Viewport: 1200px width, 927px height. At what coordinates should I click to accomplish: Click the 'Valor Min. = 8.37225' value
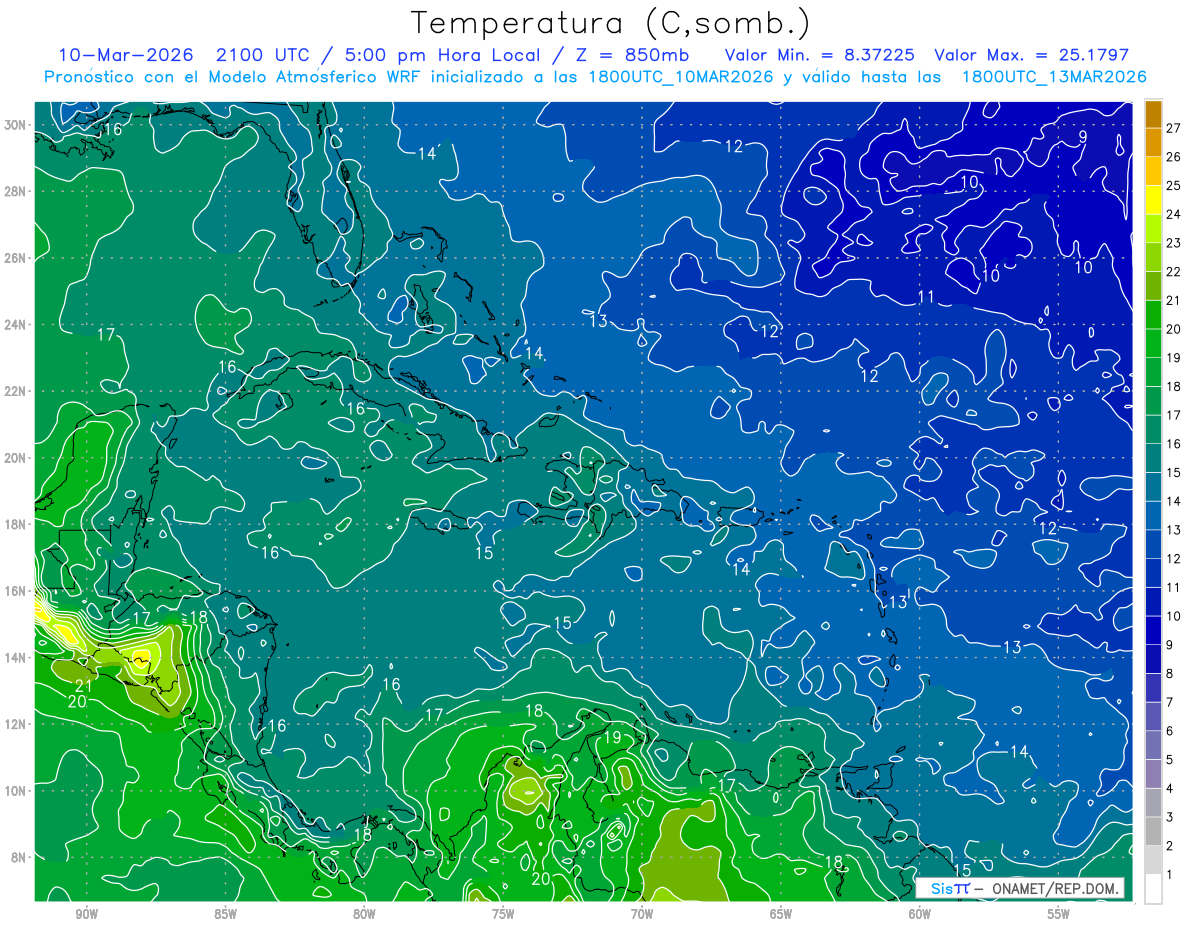(820, 55)
